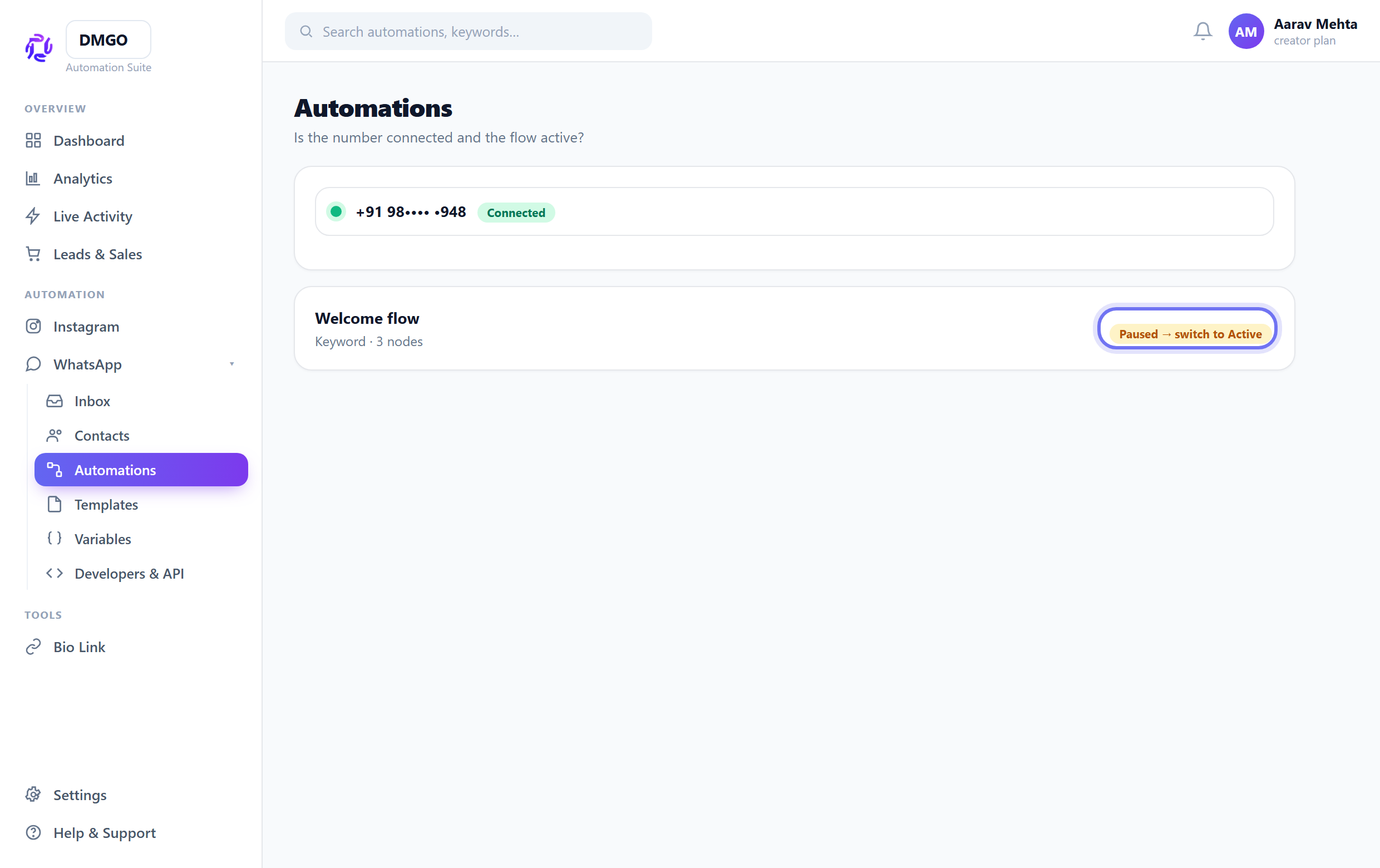1380x868 pixels.
Task: Open Dashboard via its grid icon
Action: 33,140
